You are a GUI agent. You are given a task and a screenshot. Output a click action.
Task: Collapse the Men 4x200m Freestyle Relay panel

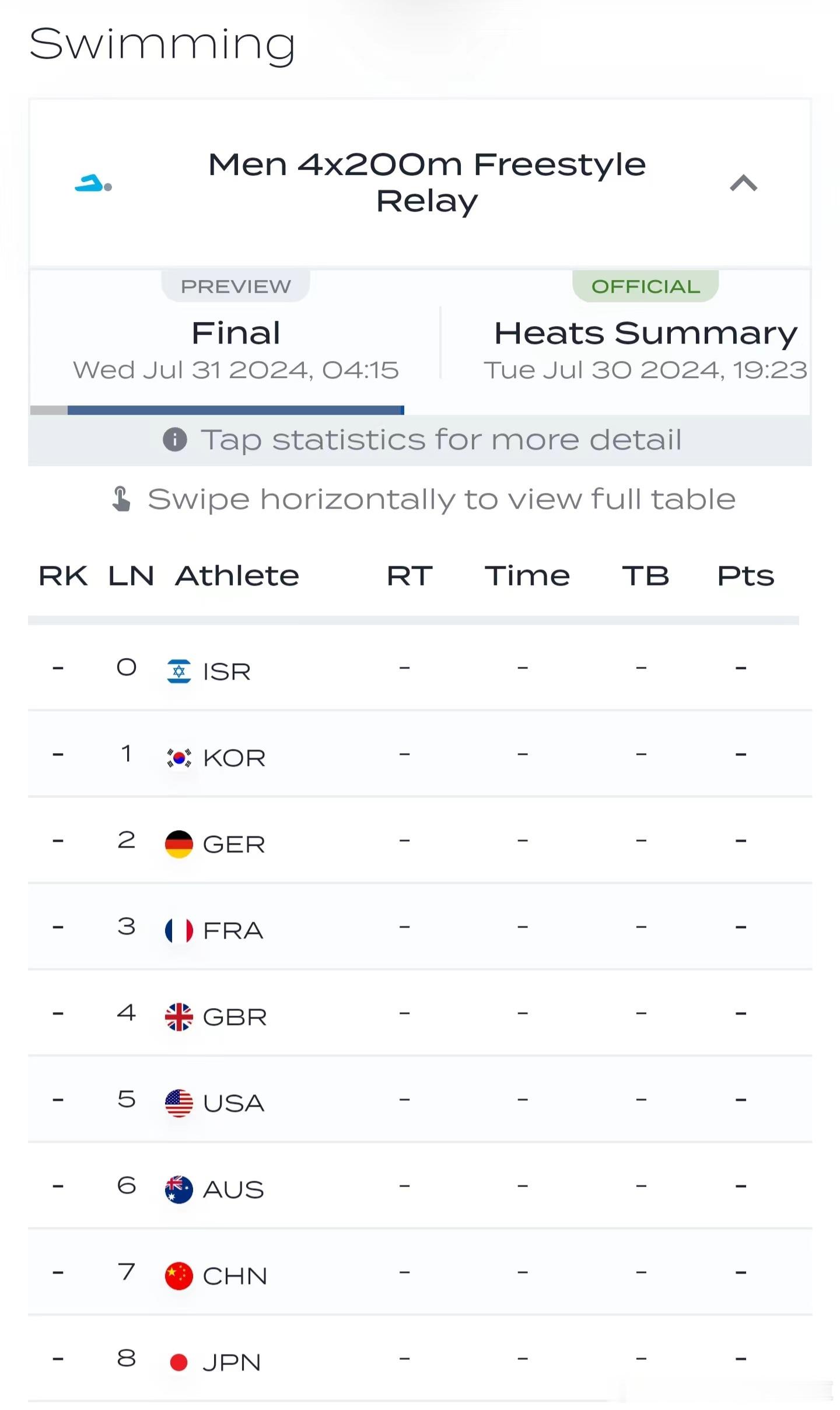point(743,183)
